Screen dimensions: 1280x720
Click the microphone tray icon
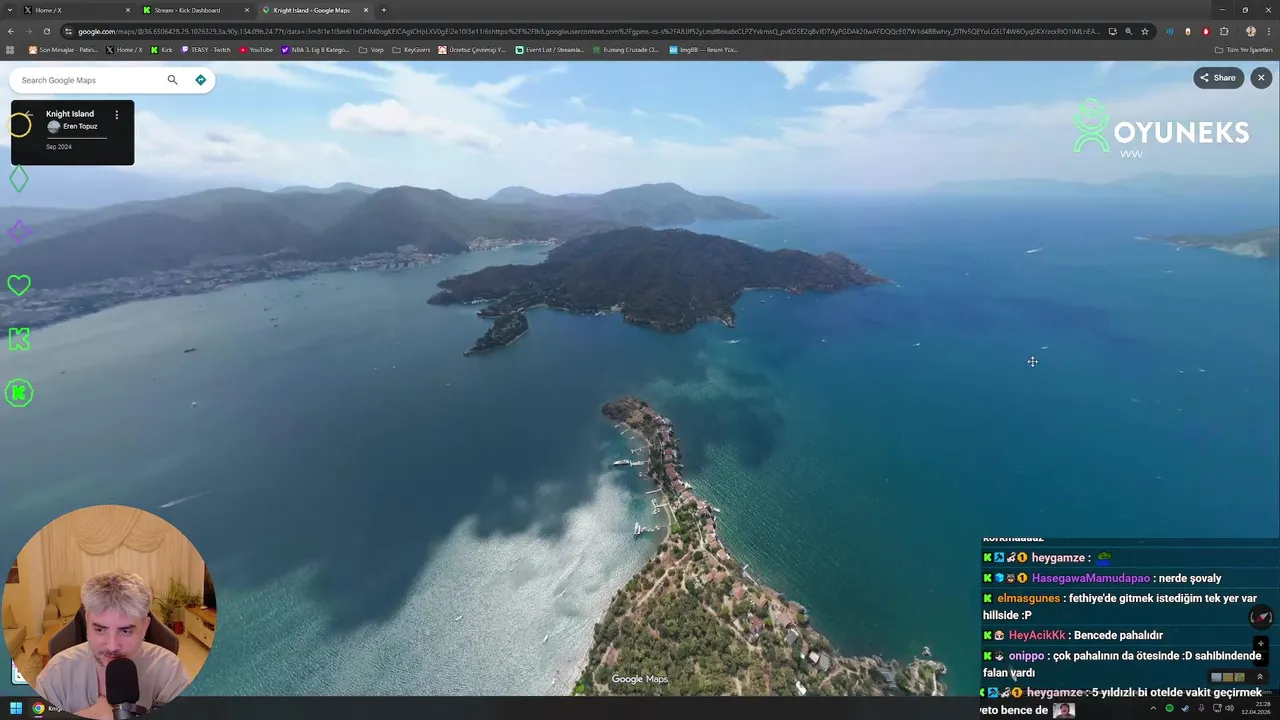coord(1201,708)
